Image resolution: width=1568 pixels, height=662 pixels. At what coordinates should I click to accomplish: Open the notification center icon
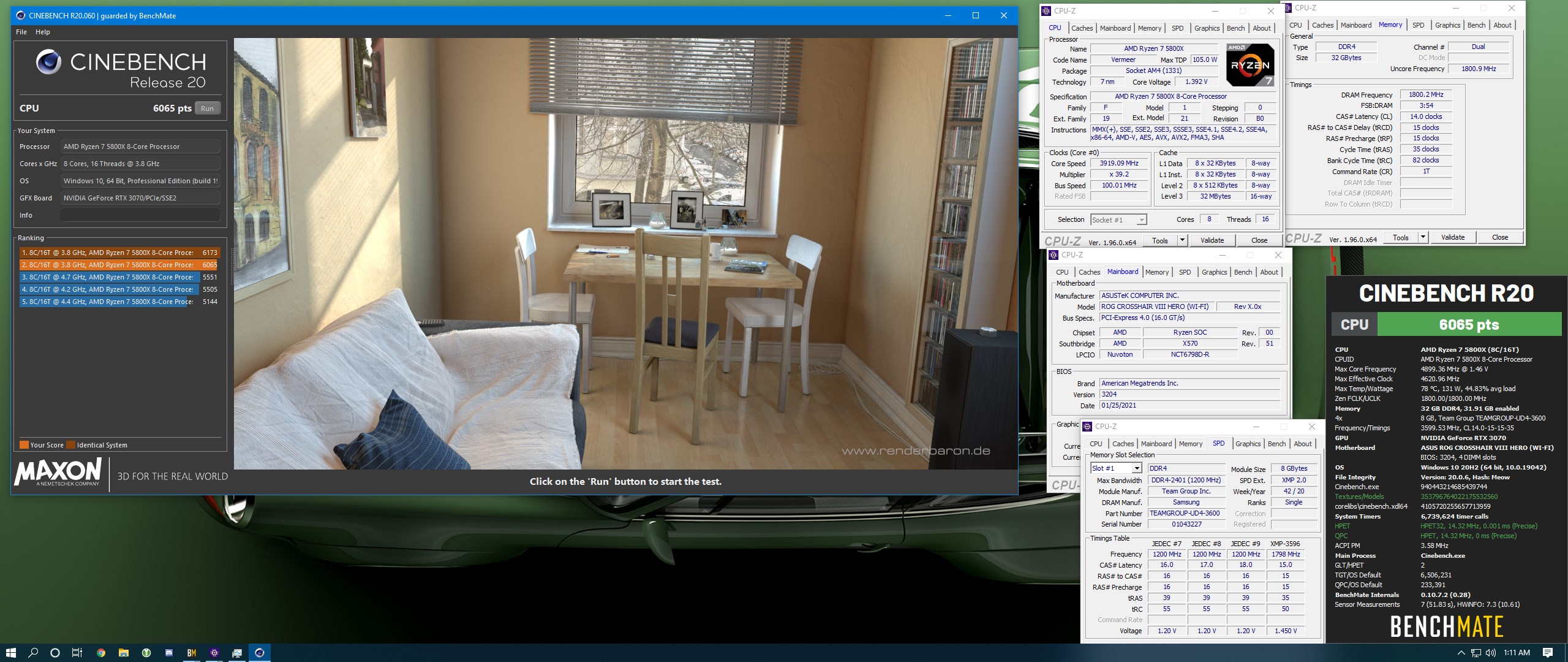[x=1548, y=653]
